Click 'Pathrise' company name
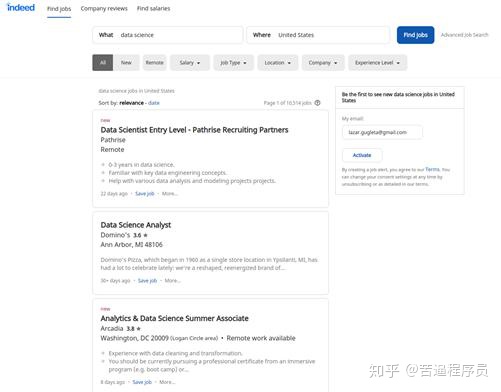Viewport: 501px width, 392px height. [x=113, y=140]
